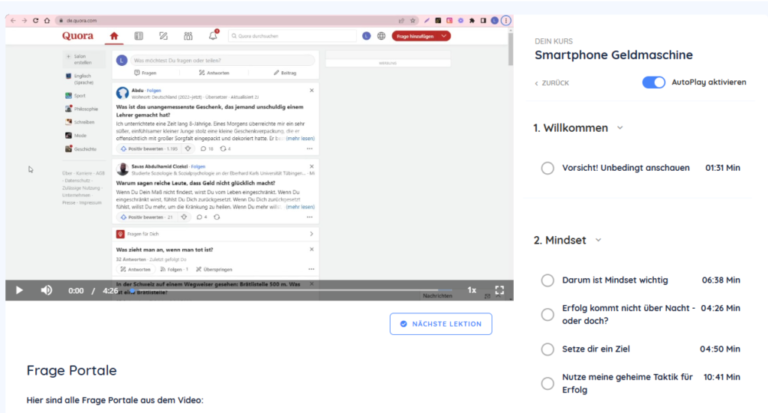Open 'Sport' space in Quora sidebar
Viewport: 768px width, 413px height.
(x=75, y=96)
